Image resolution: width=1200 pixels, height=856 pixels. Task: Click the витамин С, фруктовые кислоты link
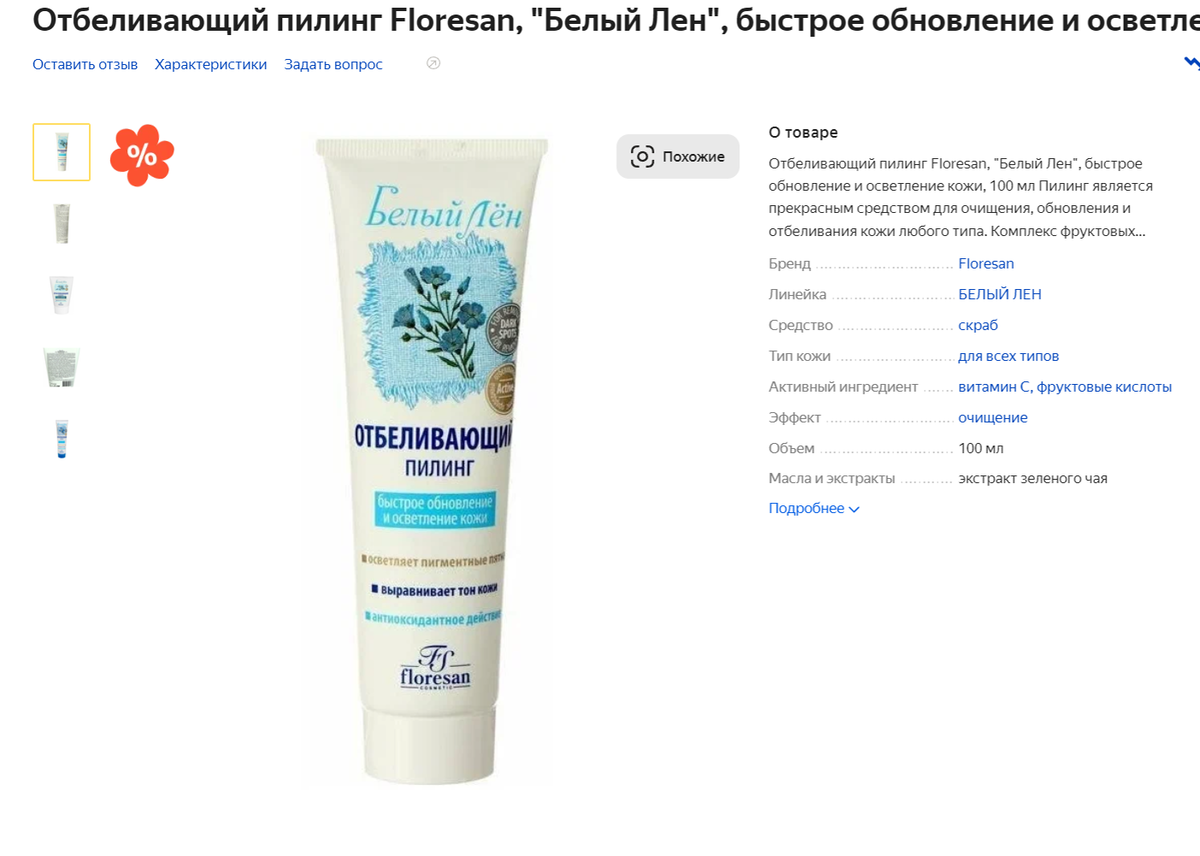pyautogui.click(x=1065, y=387)
